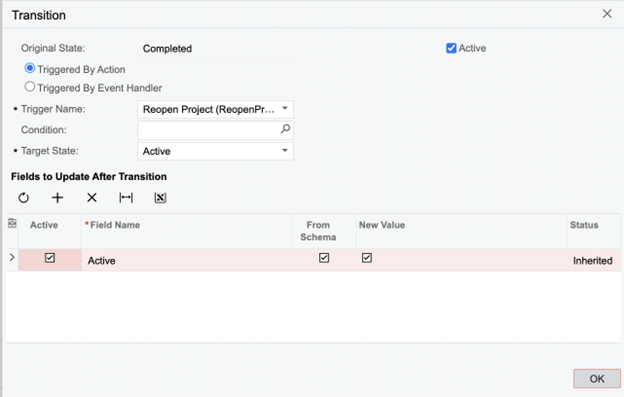Export grid to Excel icon
Viewport: 624px width, 397px height.
tap(160, 198)
